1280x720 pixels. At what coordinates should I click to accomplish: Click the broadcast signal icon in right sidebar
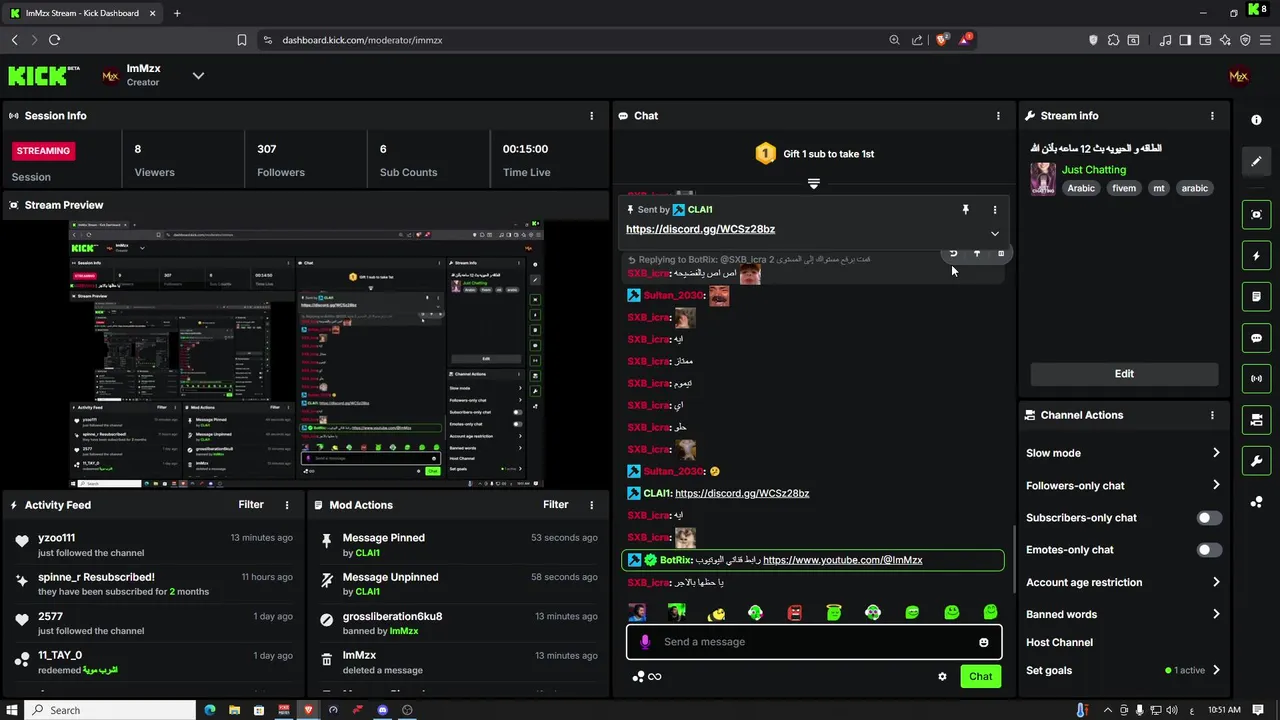click(x=1256, y=379)
